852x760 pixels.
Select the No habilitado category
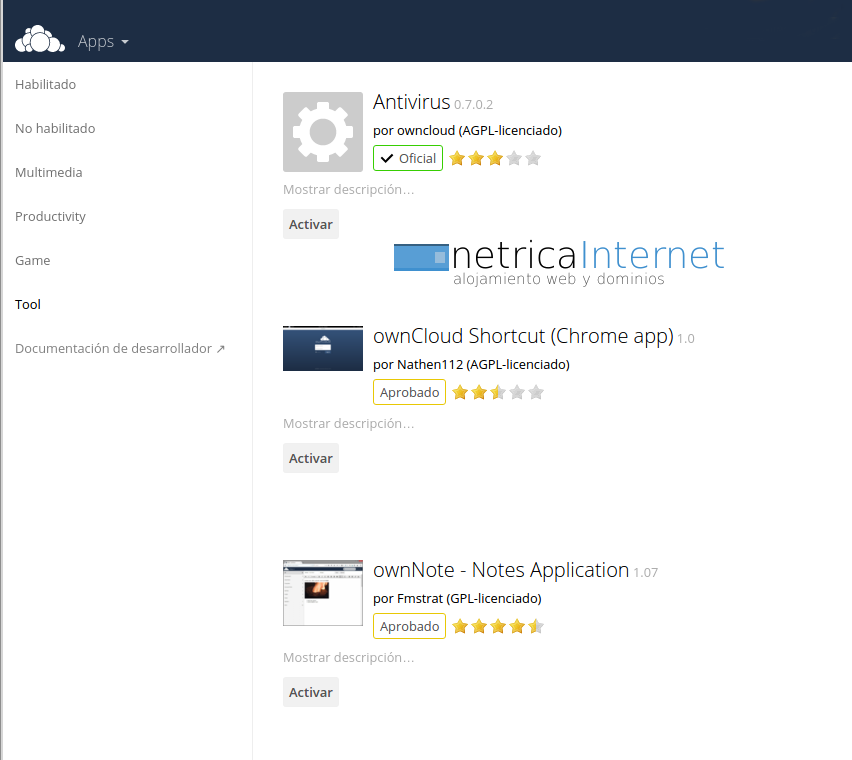coord(55,128)
